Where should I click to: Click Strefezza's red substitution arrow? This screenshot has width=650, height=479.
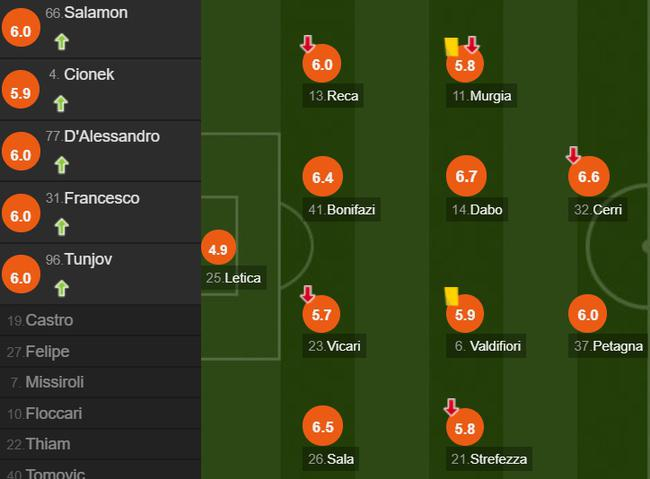(x=451, y=407)
